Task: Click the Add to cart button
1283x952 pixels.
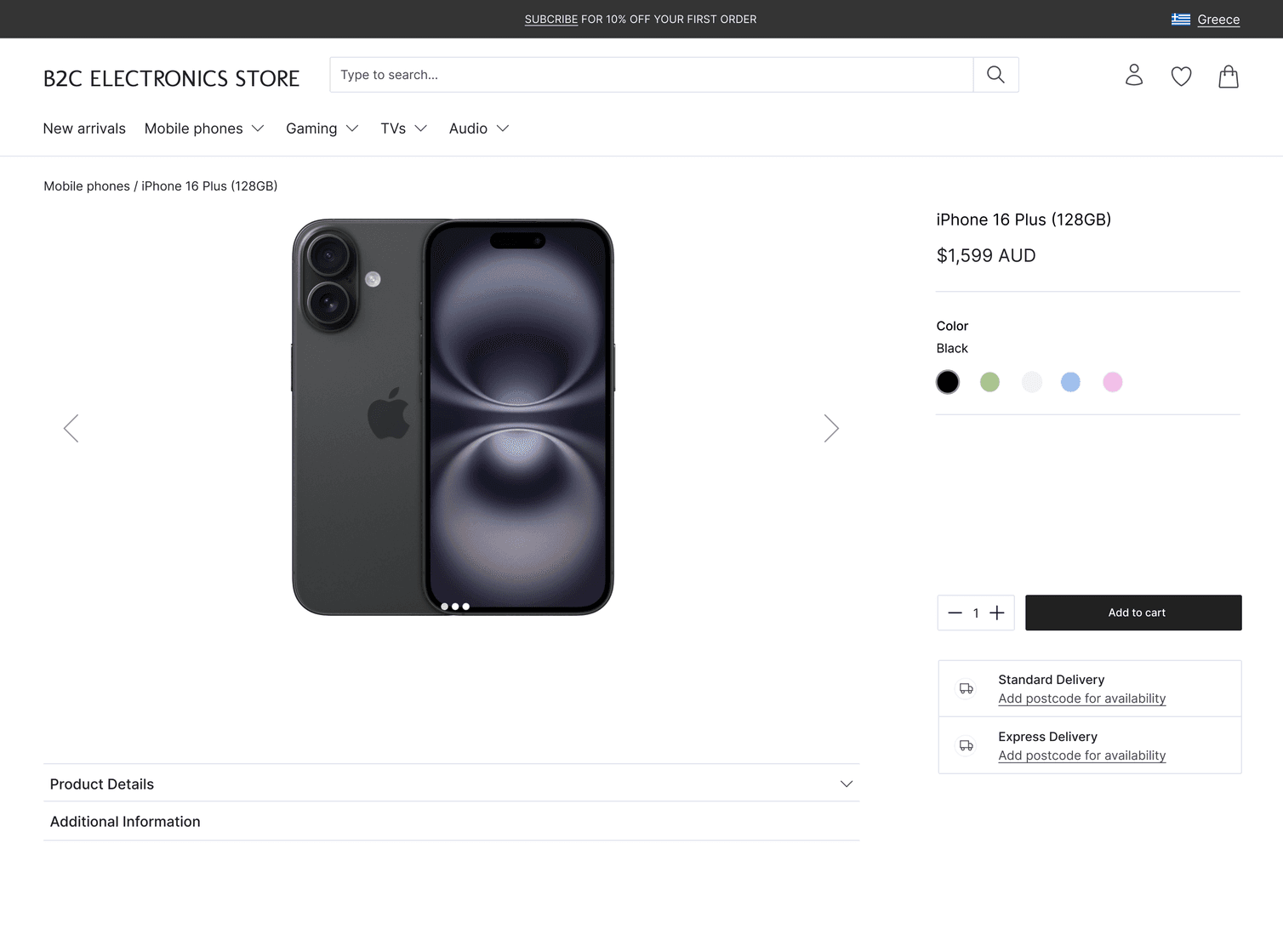Action: pyautogui.click(x=1132, y=613)
